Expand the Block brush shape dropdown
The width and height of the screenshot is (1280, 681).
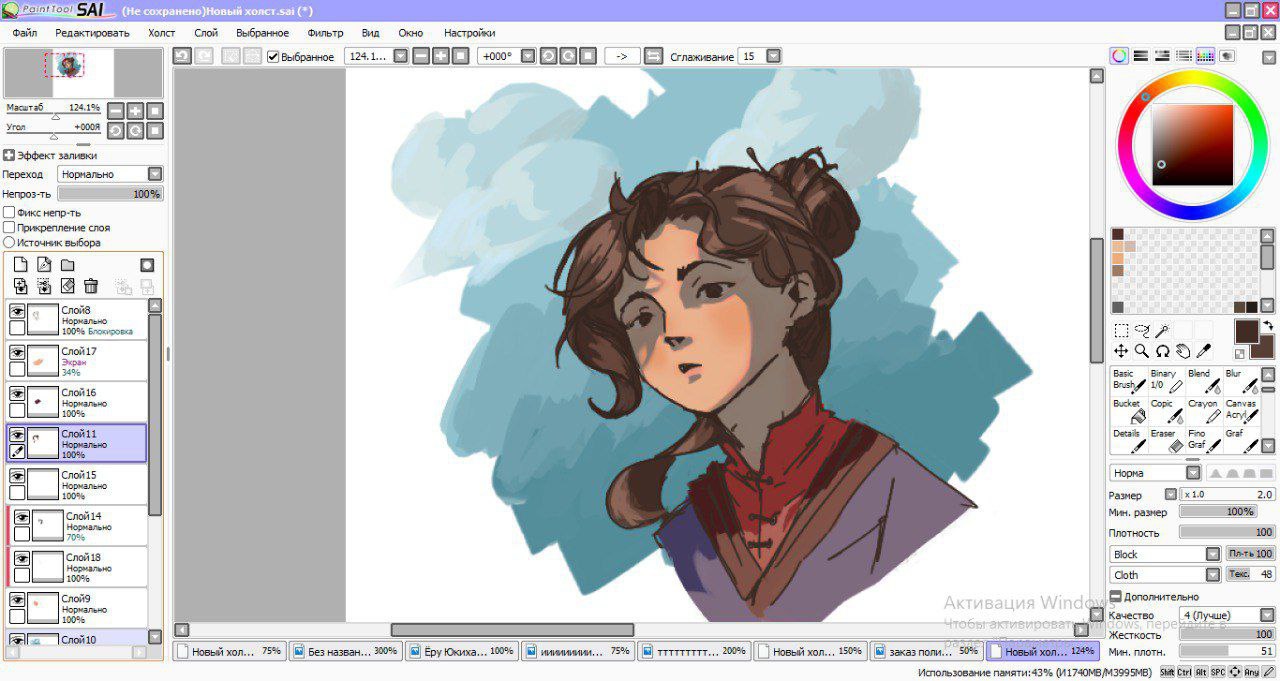1213,554
